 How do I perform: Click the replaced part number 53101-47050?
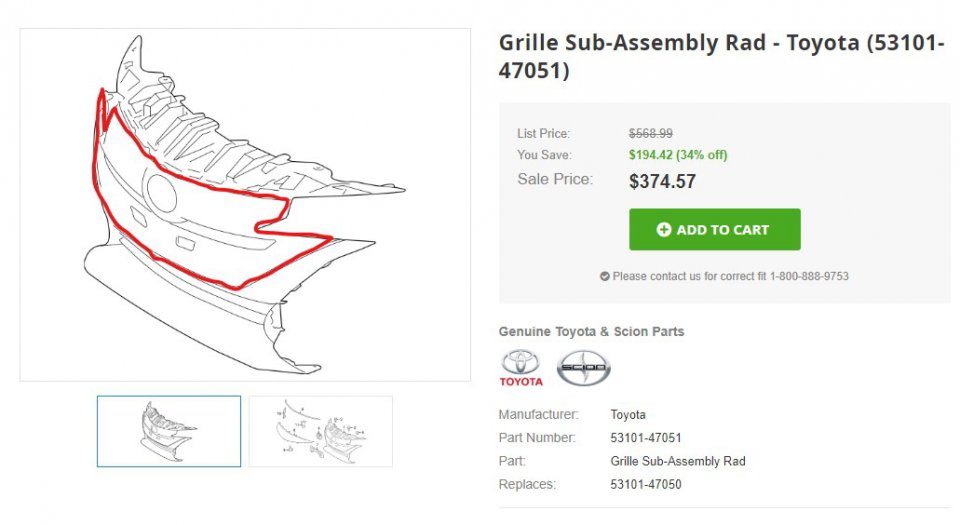[x=646, y=485]
